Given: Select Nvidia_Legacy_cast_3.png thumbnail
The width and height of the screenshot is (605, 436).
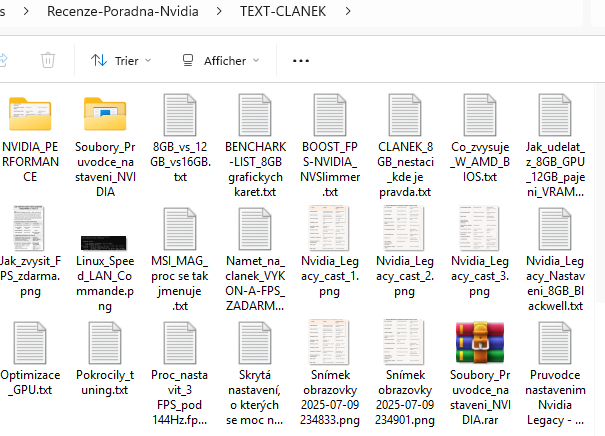Looking at the screenshot, I should 479,228.
